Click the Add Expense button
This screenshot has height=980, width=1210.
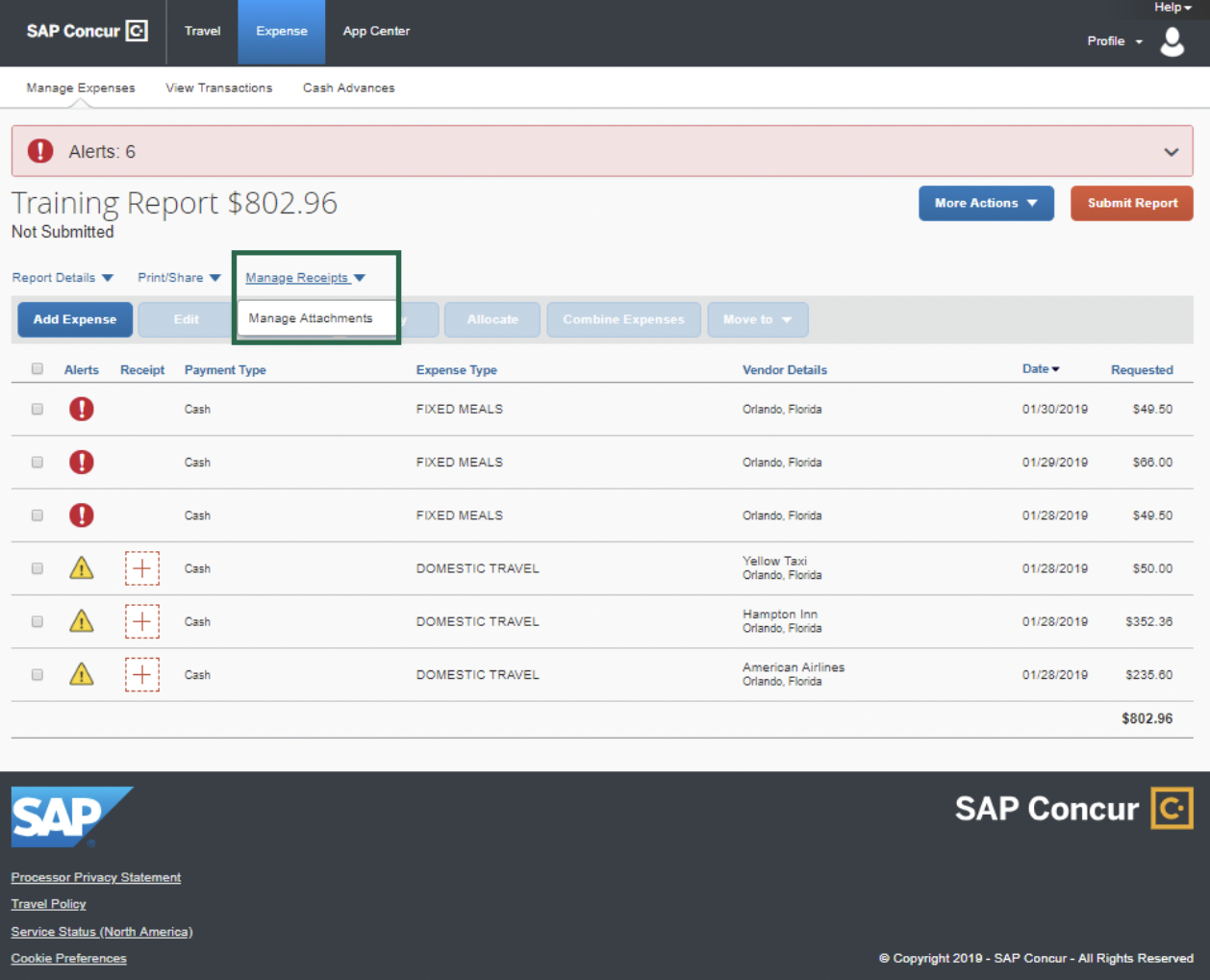[75, 319]
